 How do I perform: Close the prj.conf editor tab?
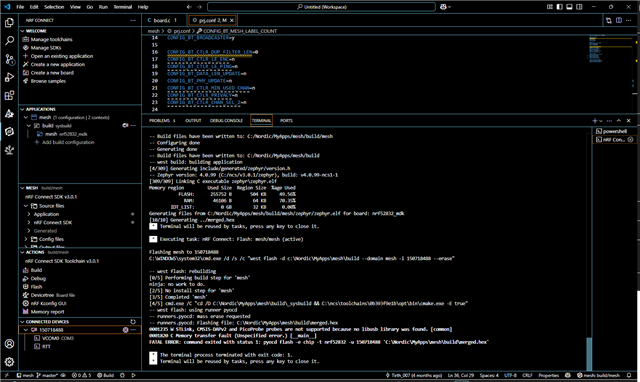pos(232,20)
